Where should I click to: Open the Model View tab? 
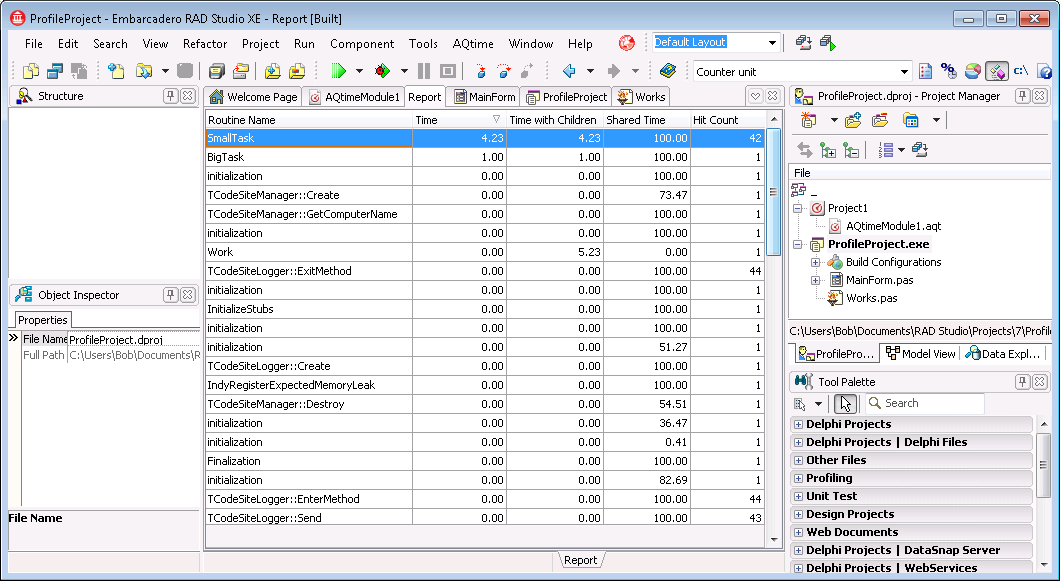pyautogui.click(x=921, y=354)
